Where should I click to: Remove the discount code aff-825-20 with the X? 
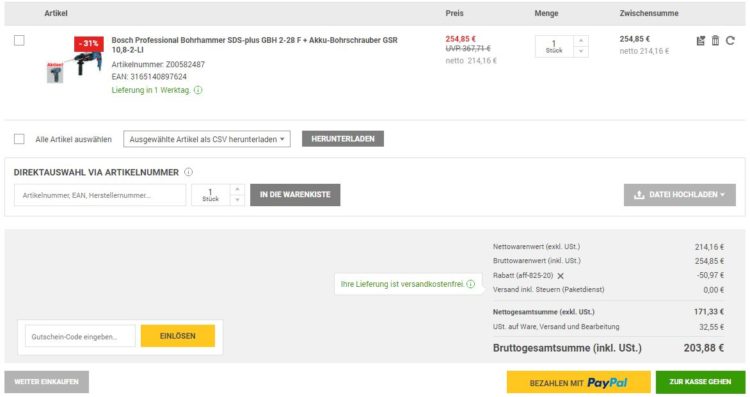tap(561, 276)
